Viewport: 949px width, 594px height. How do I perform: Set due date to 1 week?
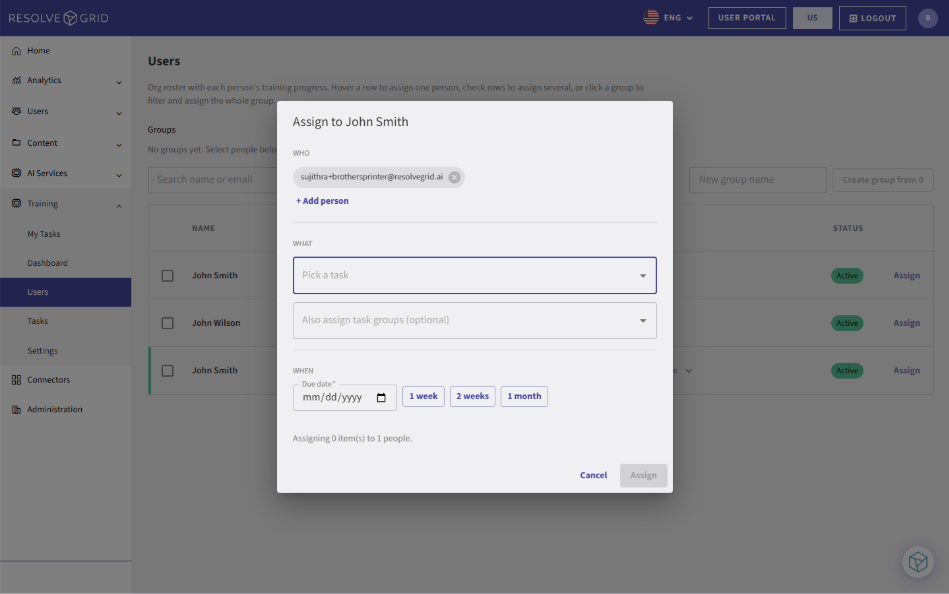pyautogui.click(x=423, y=397)
